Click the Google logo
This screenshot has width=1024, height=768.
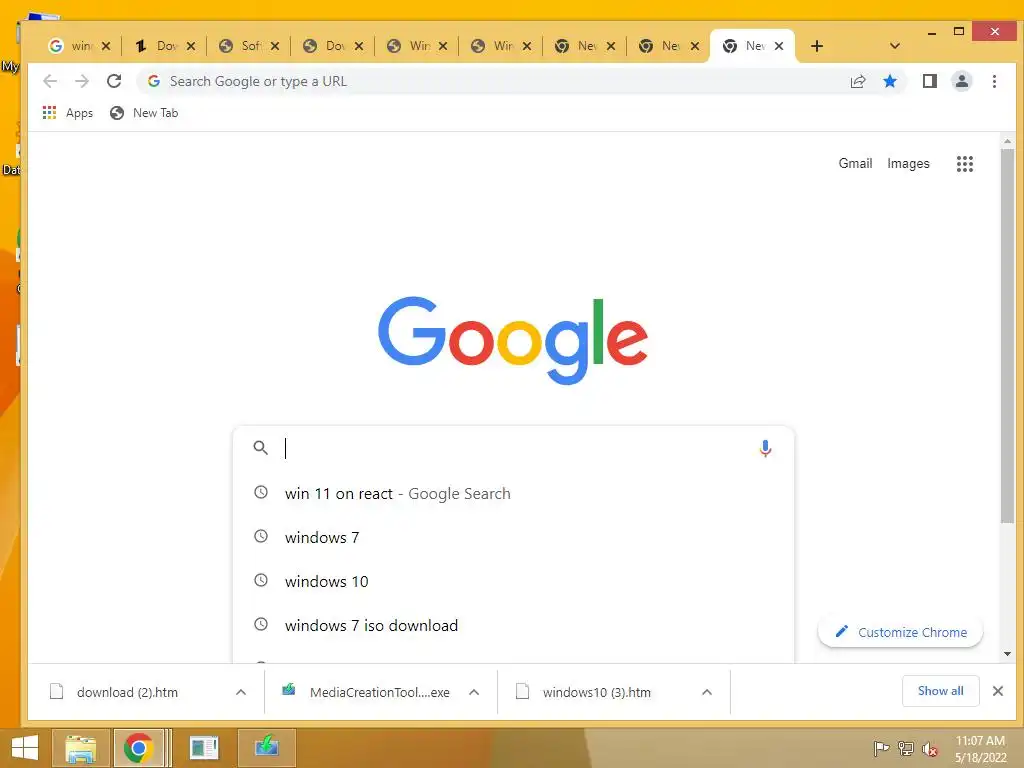(x=513, y=340)
